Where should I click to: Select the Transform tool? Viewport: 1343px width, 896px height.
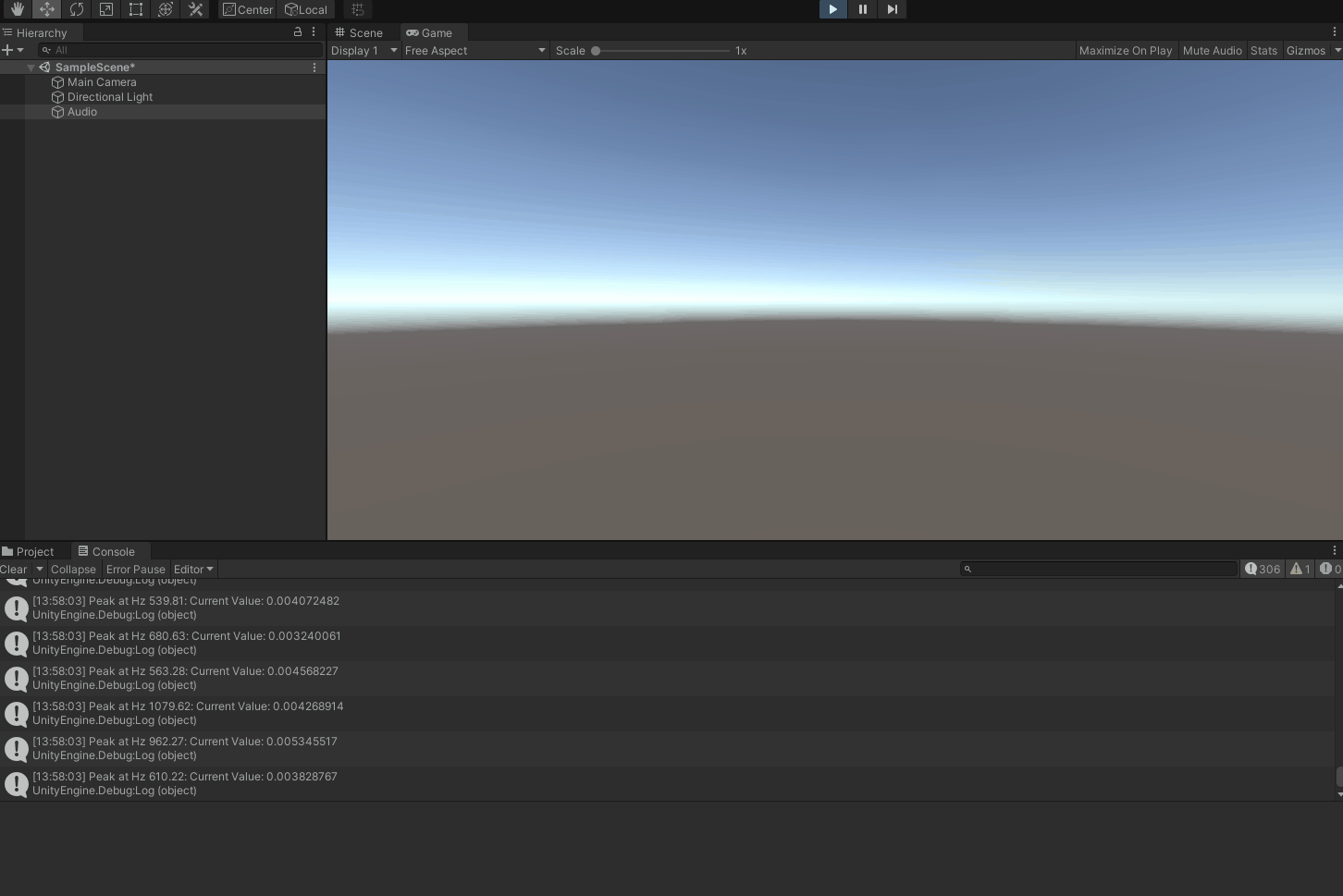tap(166, 9)
